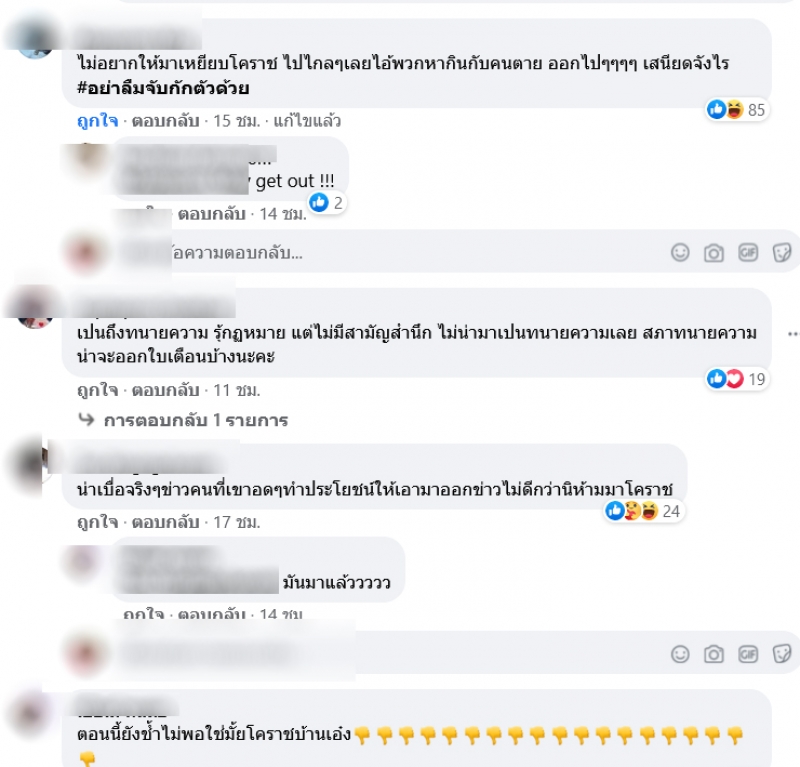
Task: View the 24 reactions on Korat news comment
Action: (x=643, y=511)
